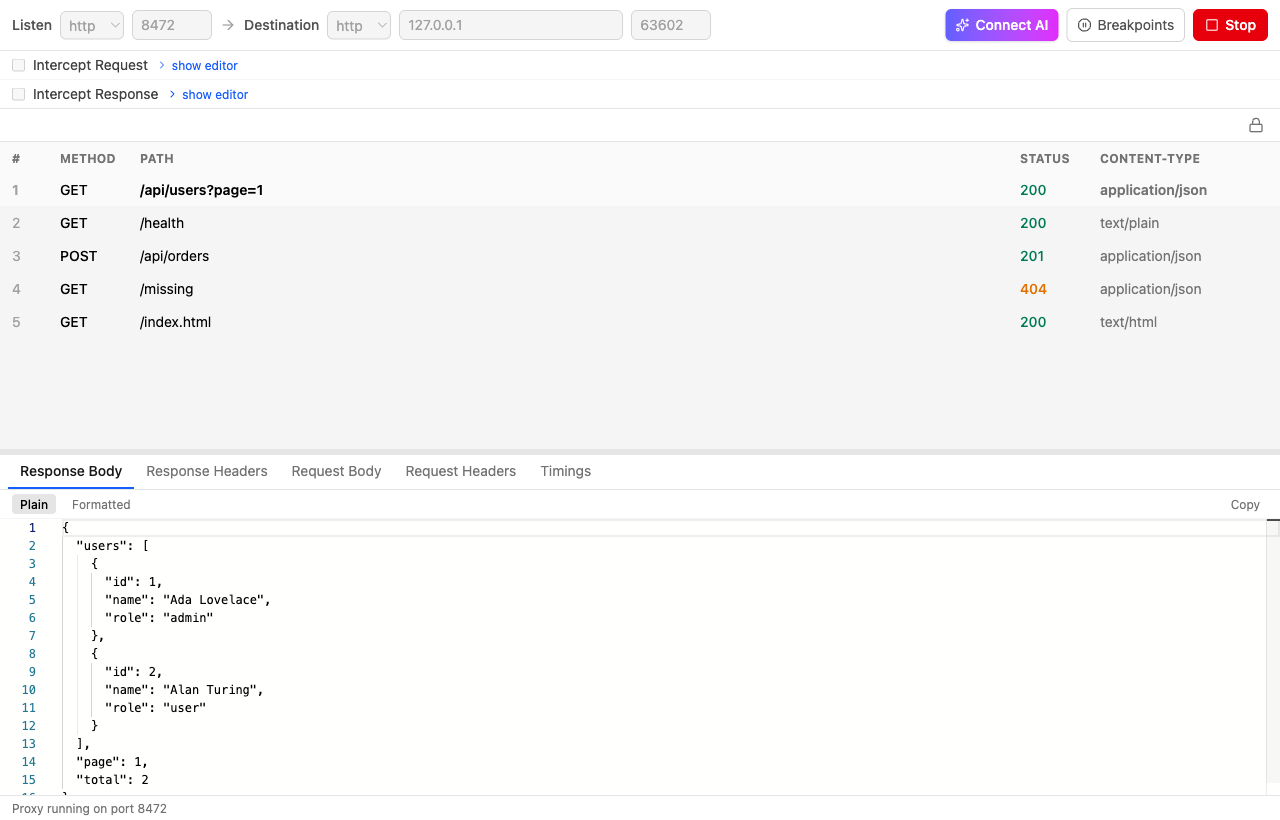Select the POST /api/orders request row

click(640, 256)
